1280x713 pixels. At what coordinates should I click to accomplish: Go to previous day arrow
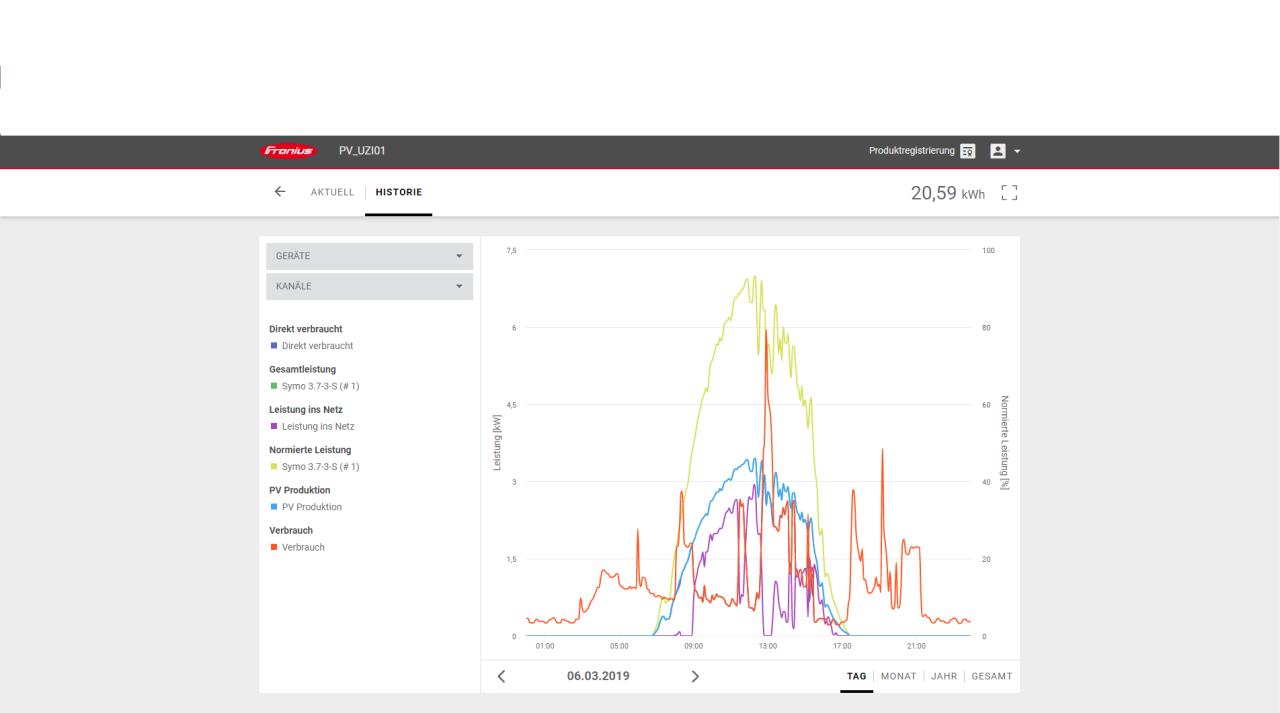(501, 676)
